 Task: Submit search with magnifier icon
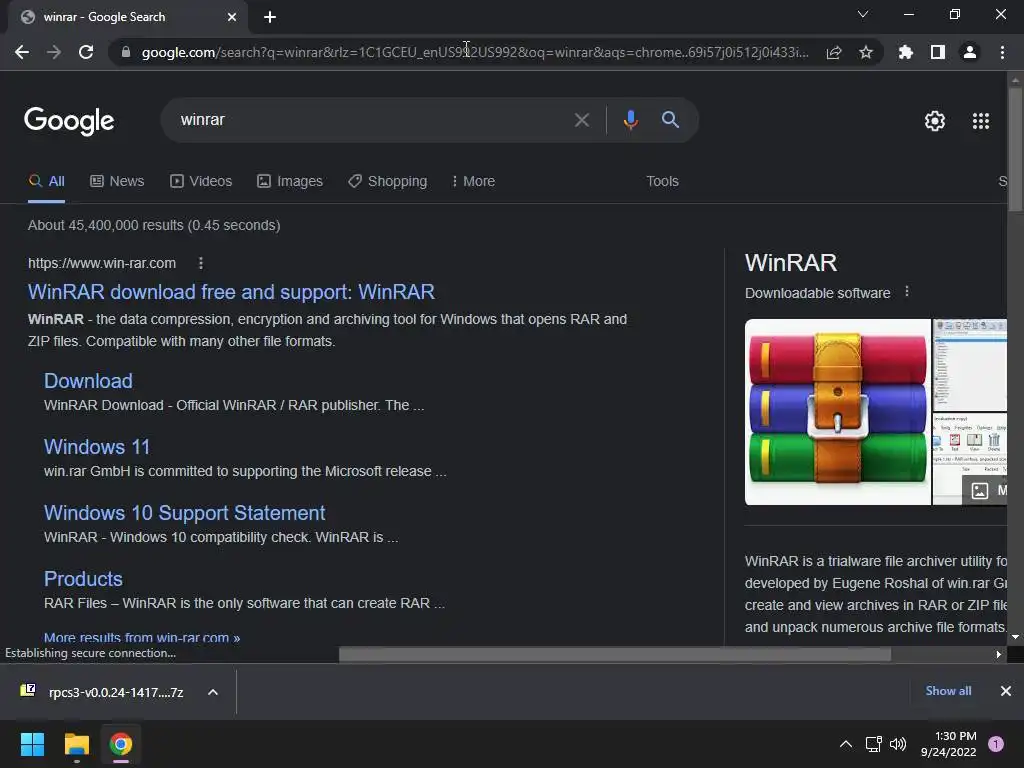click(670, 120)
